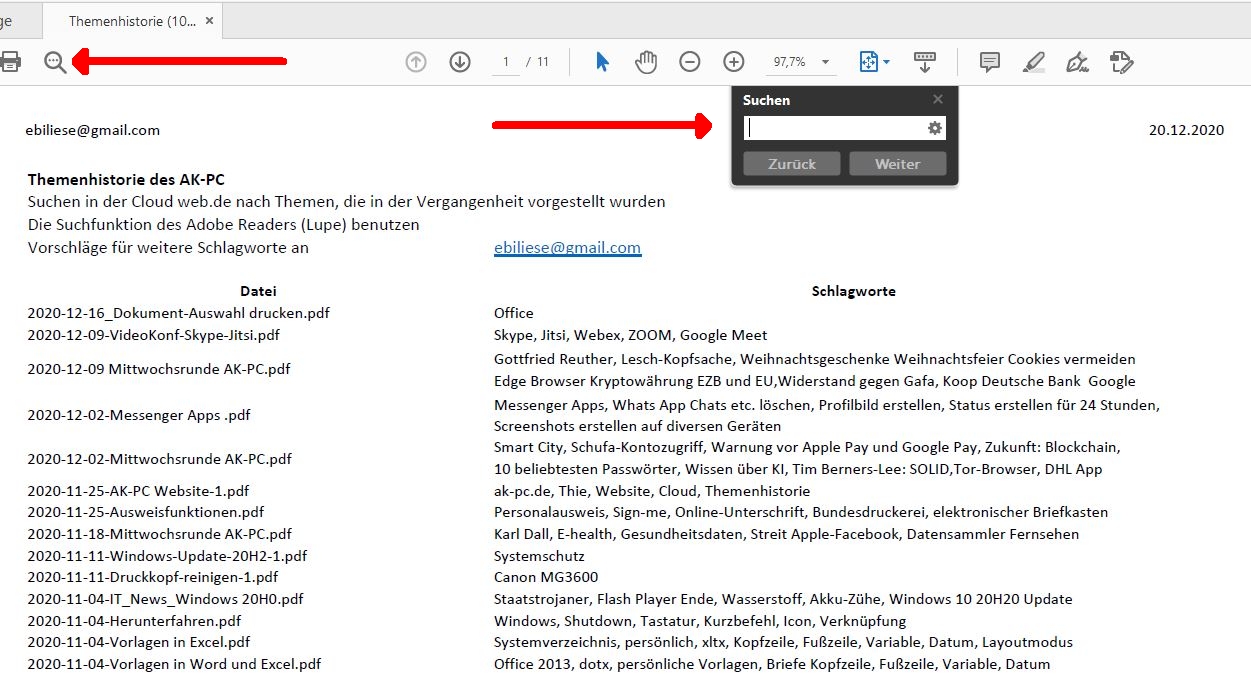Close the Suchen search panel
1251x679 pixels.
[x=937, y=99]
